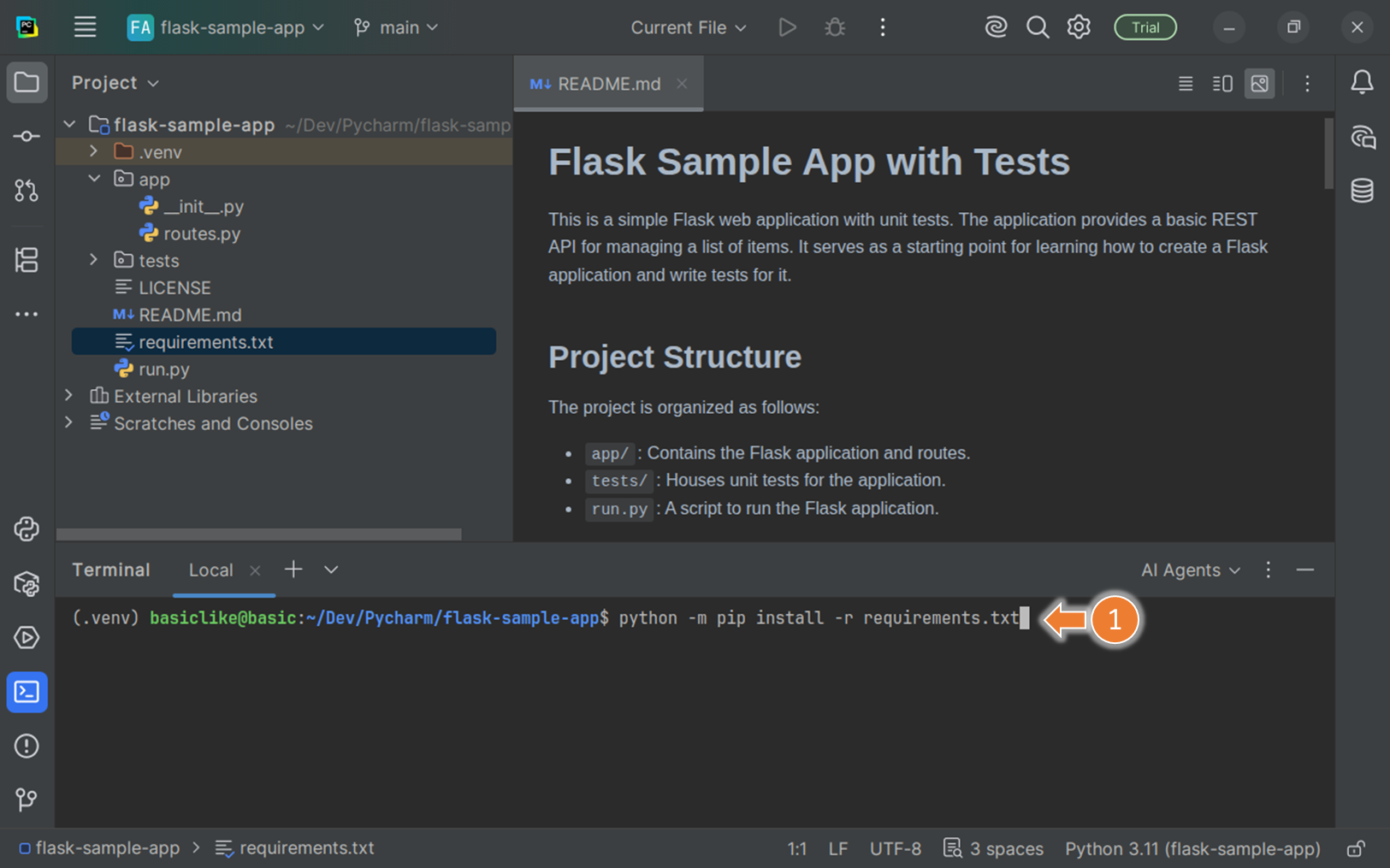
Task: Change line separator LF in status bar
Action: click(838, 849)
